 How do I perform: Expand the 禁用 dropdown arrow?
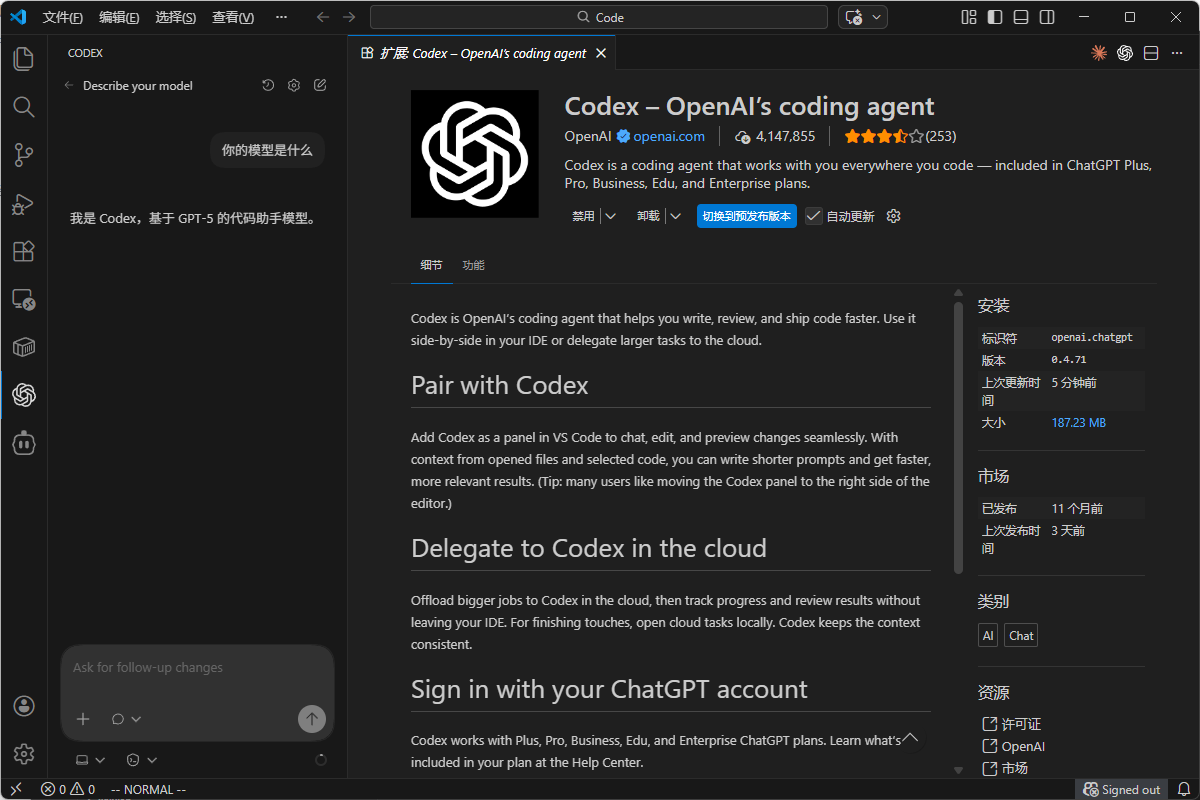pos(611,216)
